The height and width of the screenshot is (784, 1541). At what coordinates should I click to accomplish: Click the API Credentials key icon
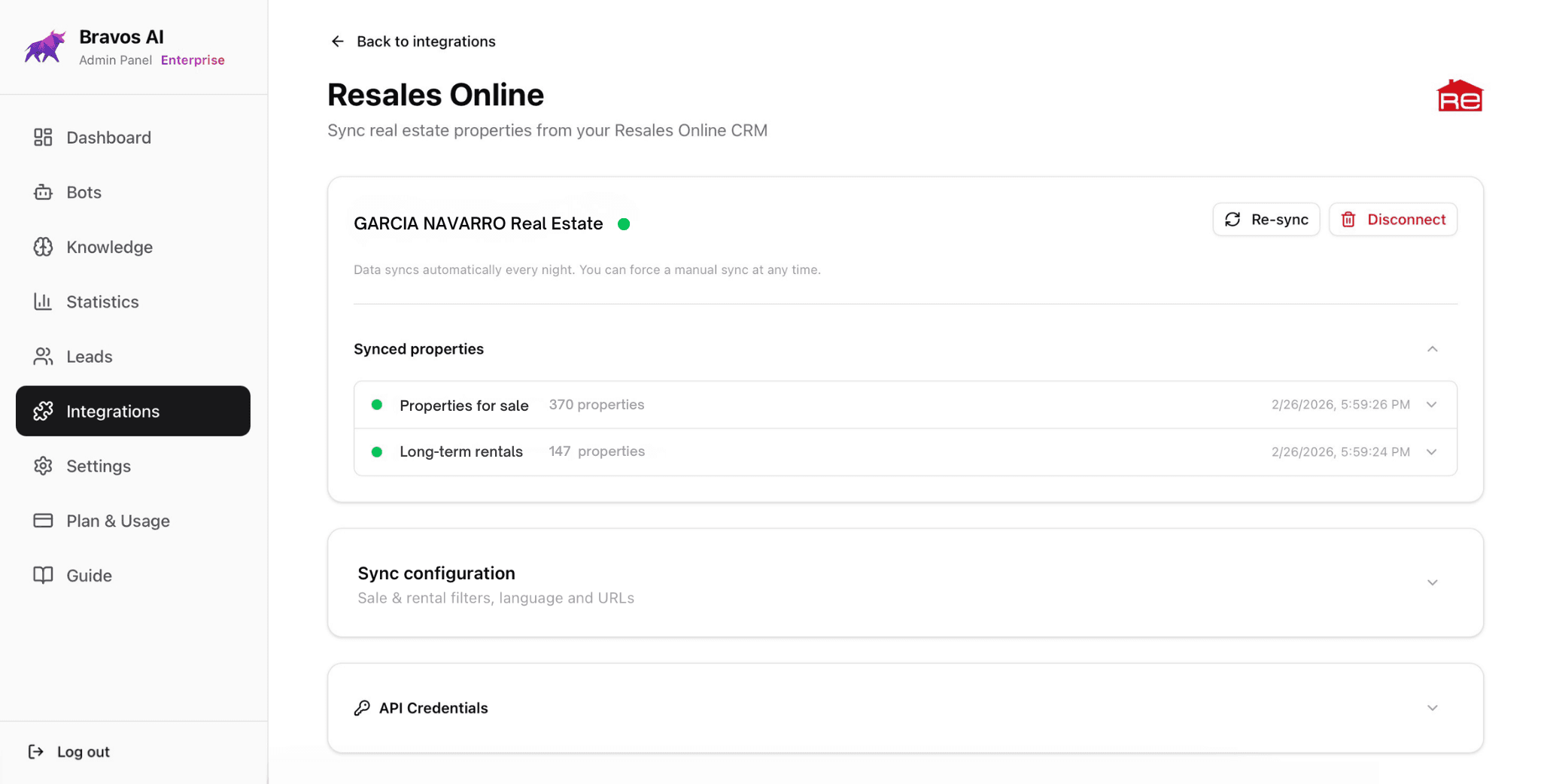362,707
